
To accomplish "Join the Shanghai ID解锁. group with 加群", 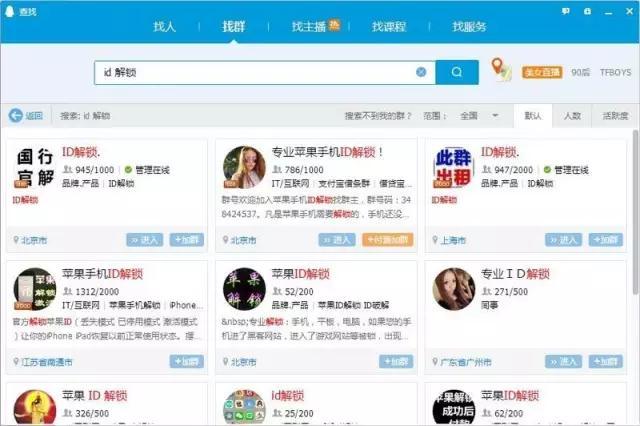I will pyautogui.click(x=606, y=240).
